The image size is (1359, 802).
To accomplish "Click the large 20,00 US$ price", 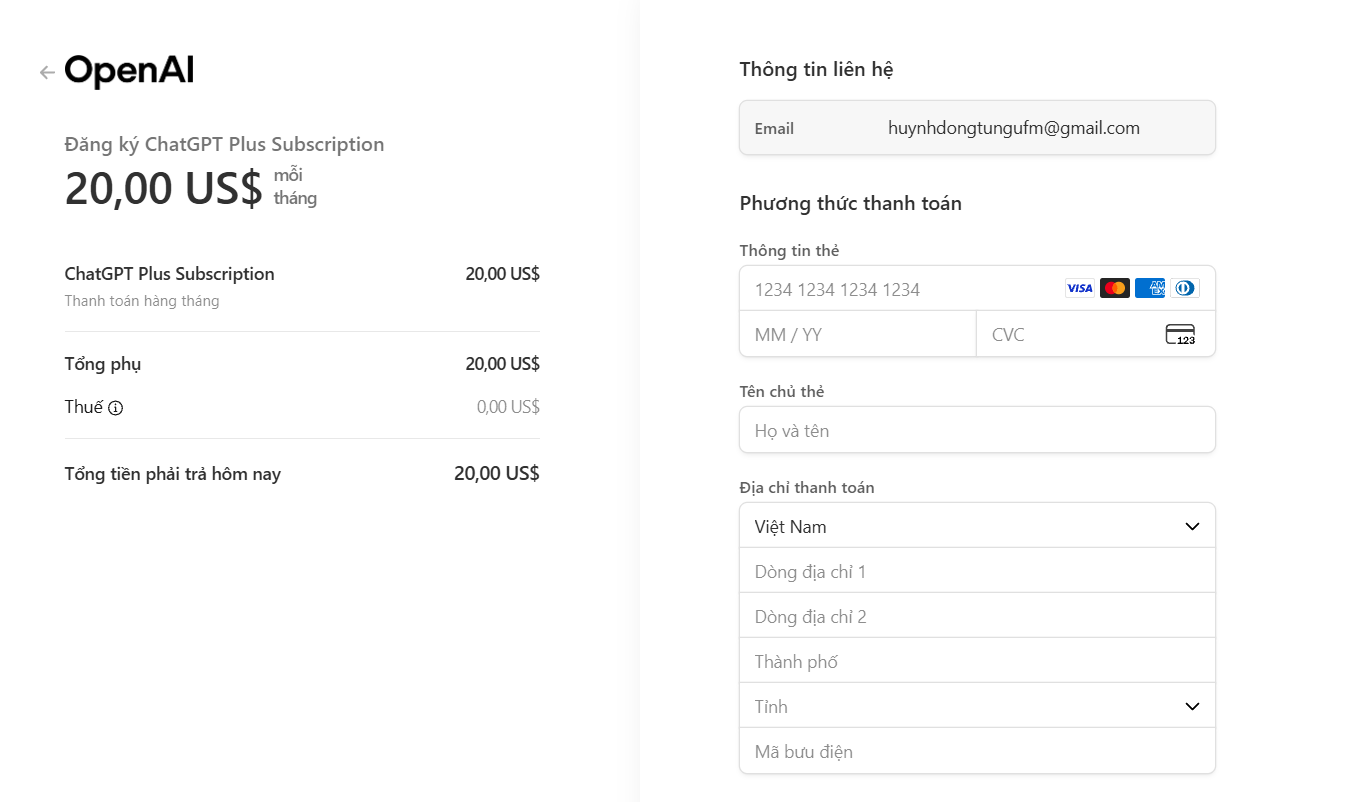I will 163,188.
